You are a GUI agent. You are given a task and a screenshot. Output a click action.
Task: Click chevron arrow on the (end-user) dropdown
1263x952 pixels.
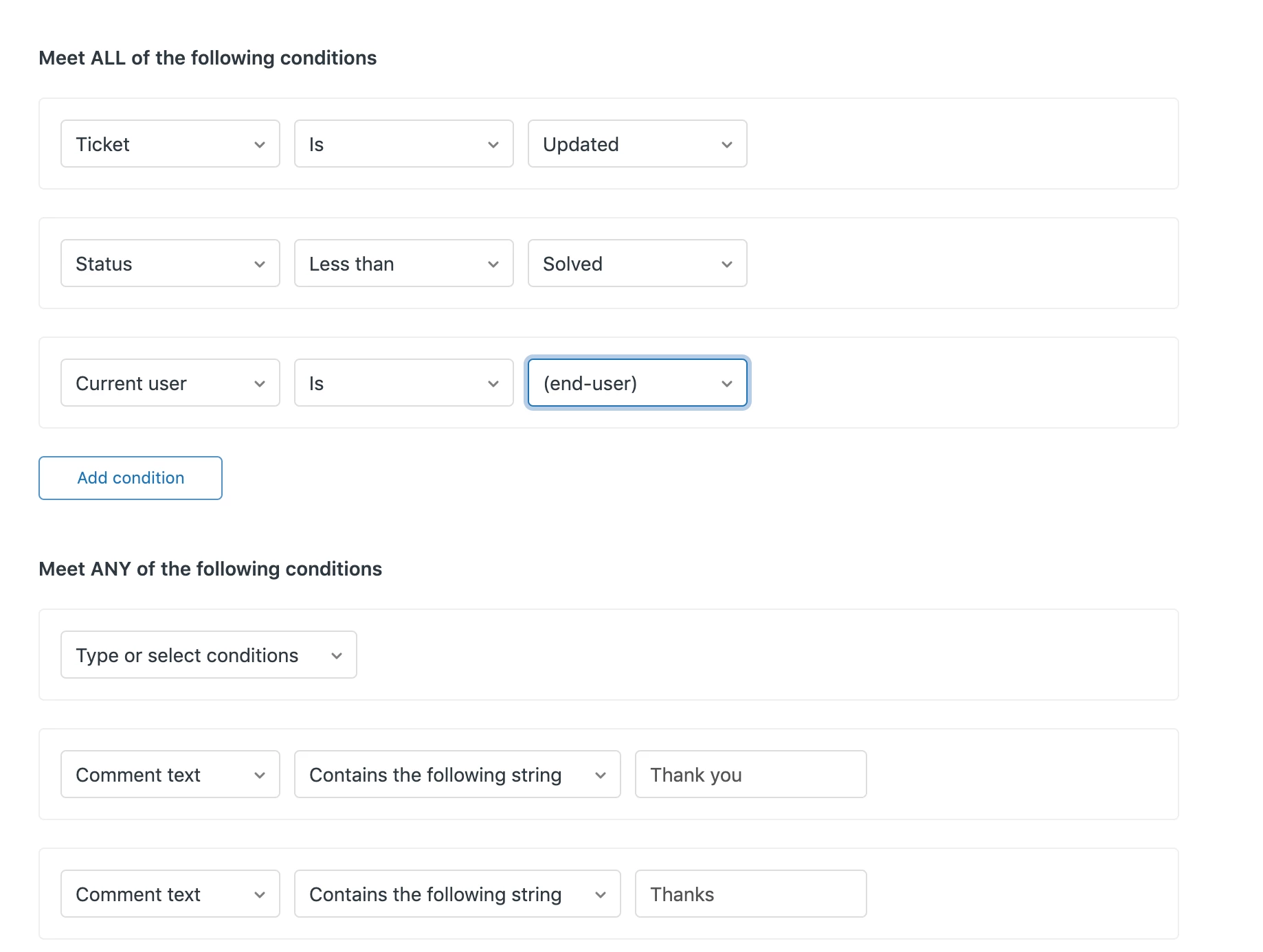[x=727, y=384]
